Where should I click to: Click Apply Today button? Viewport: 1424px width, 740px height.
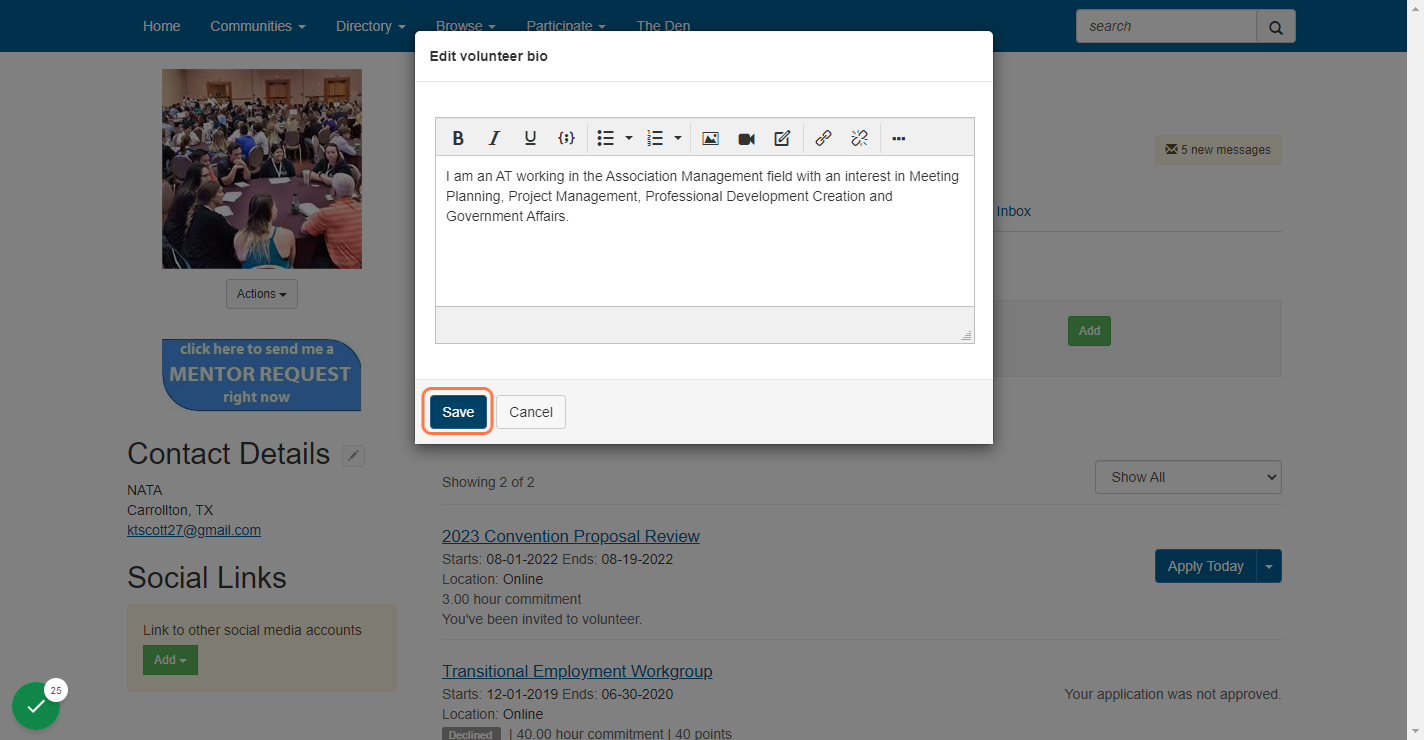pyautogui.click(x=1205, y=566)
